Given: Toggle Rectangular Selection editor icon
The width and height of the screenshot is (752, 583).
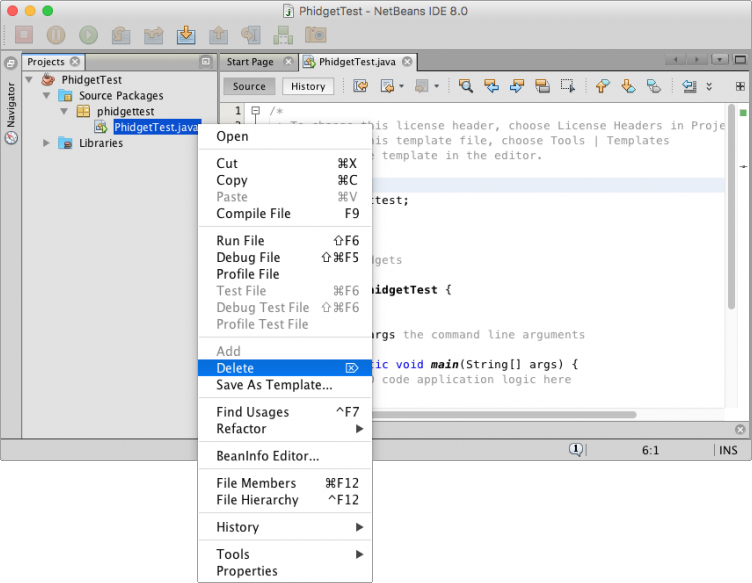Looking at the screenshot, I should pyautogui.click(x=568, y=86).
